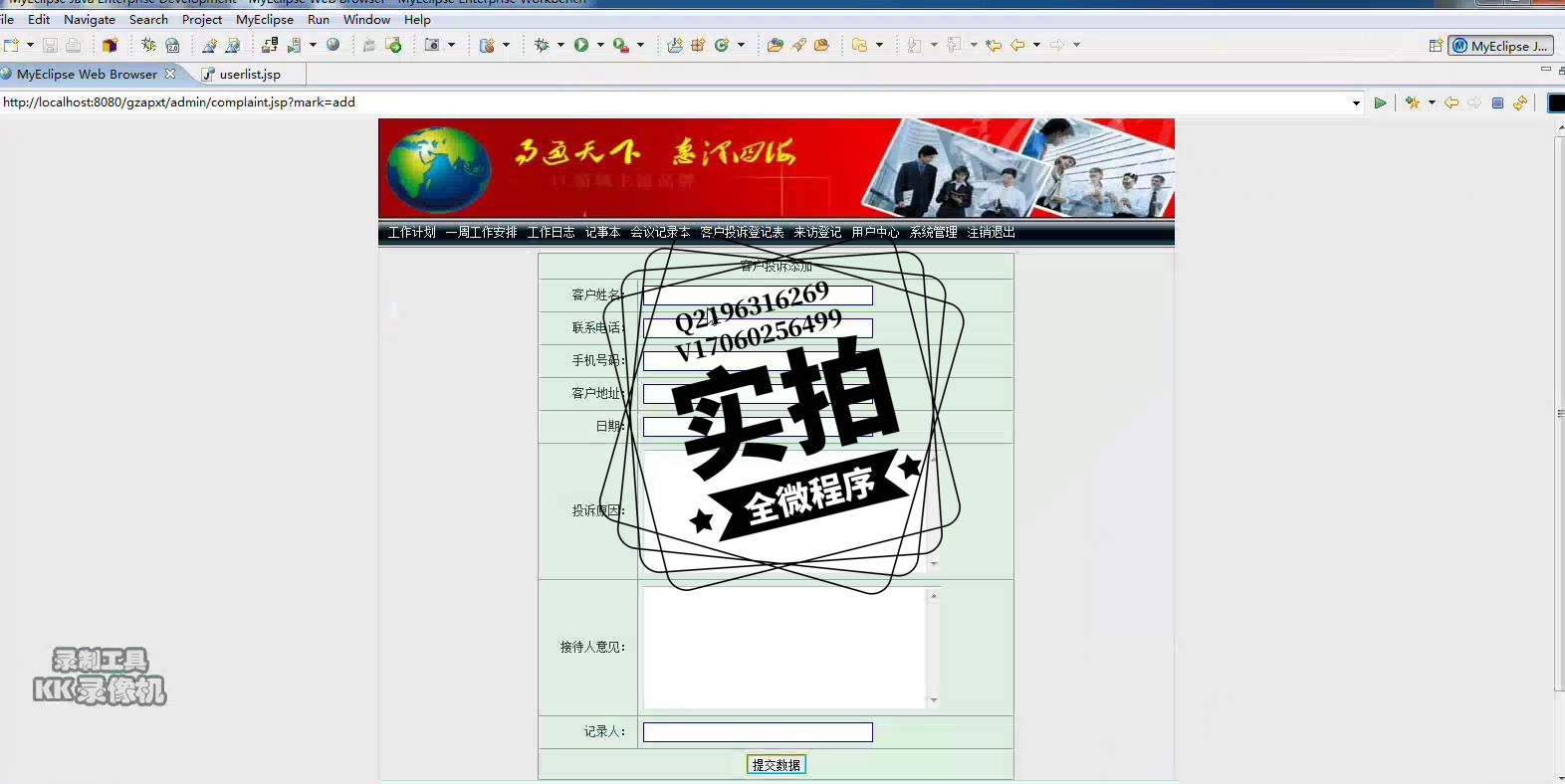Screen dimensions: 1565x784
Task: Click the Print icon in toolbar
Action: tap(73, 45)
